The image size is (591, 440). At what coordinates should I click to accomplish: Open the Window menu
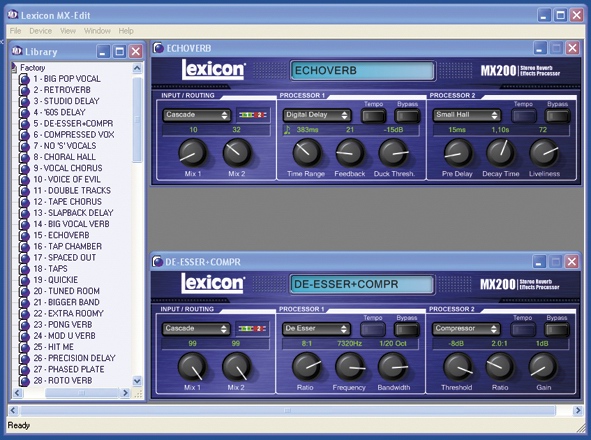(x=97, y=31)
